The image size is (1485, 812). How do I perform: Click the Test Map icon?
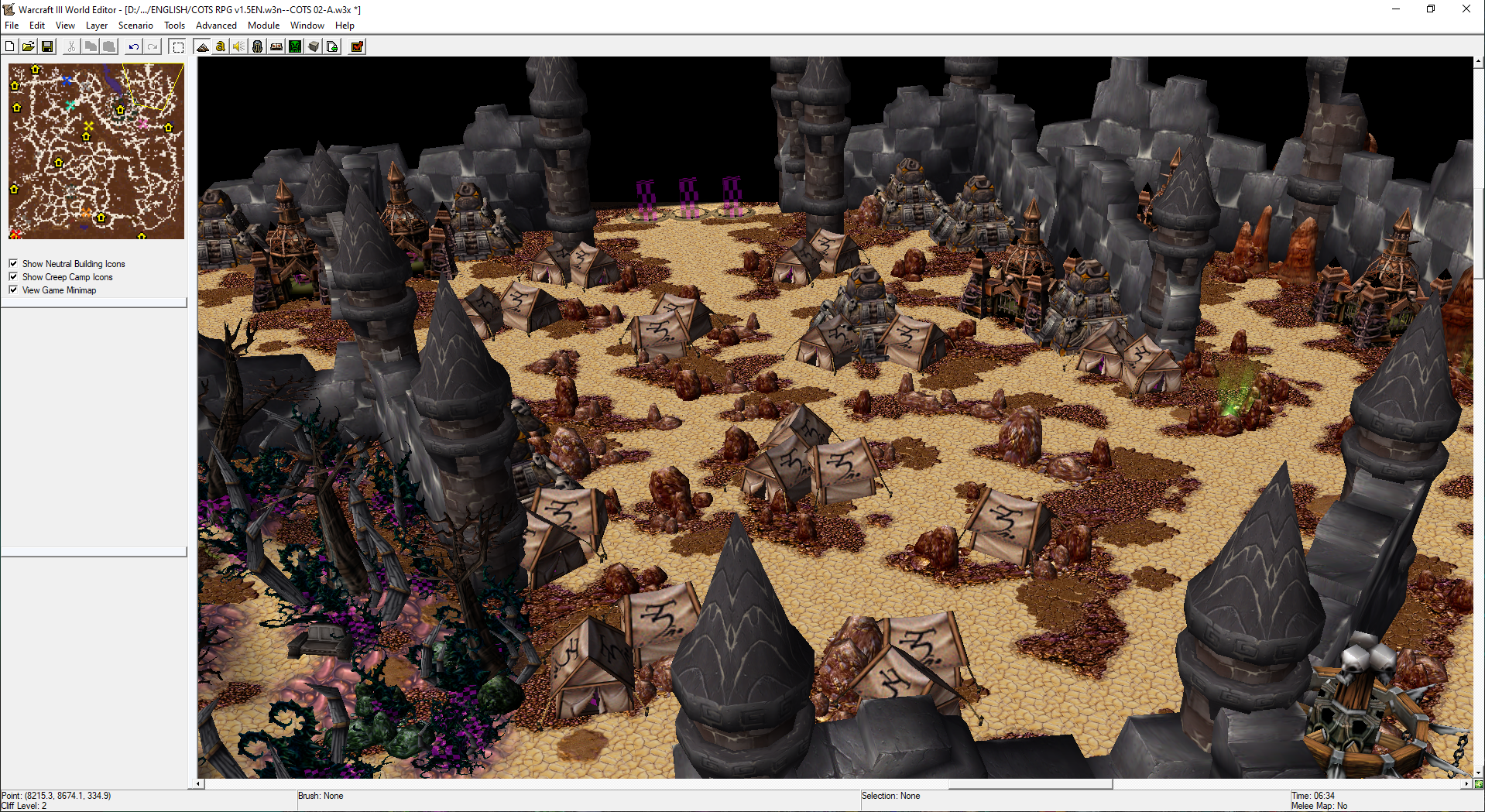(357, 46)
